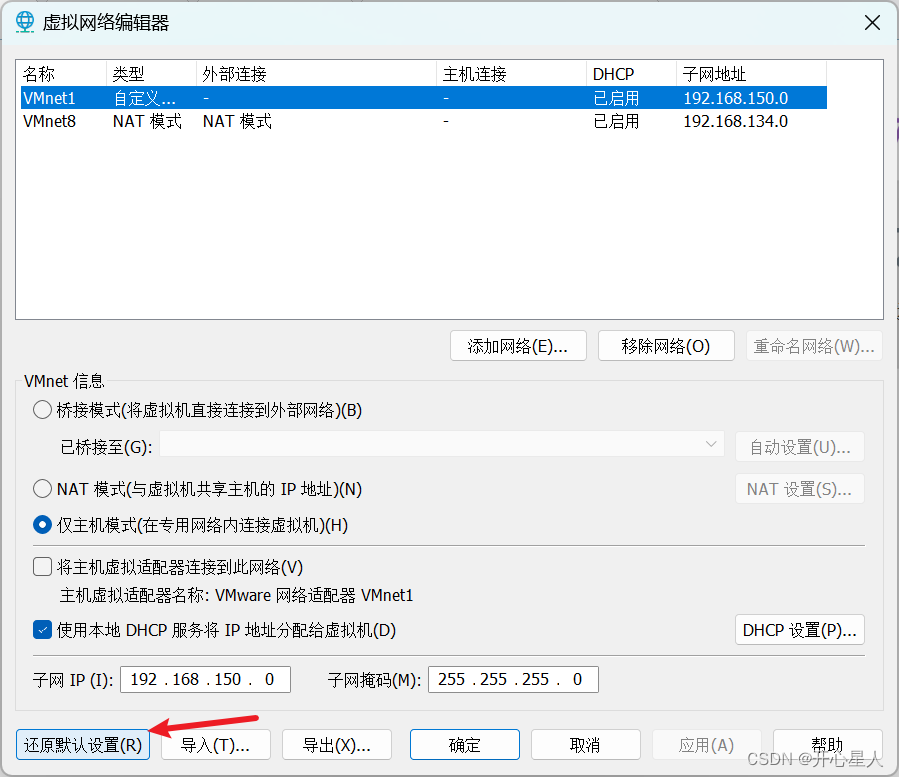This screenshot has height=777, width=899.
Task: Open the 已桥接至 dropdown
Action: pyautogui.click(x=441, y=444)
